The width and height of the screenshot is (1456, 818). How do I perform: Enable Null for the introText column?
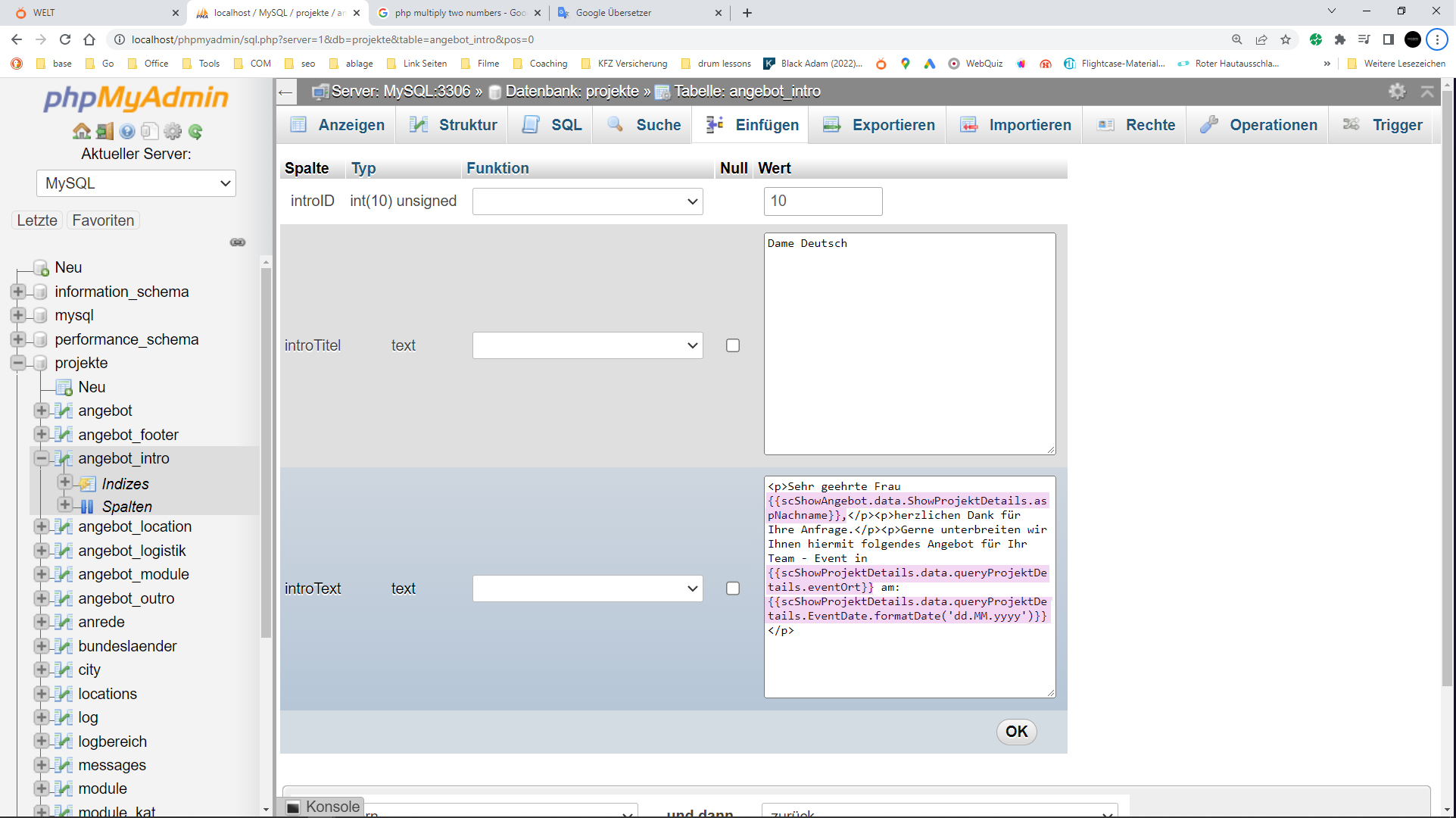[732, 588]
